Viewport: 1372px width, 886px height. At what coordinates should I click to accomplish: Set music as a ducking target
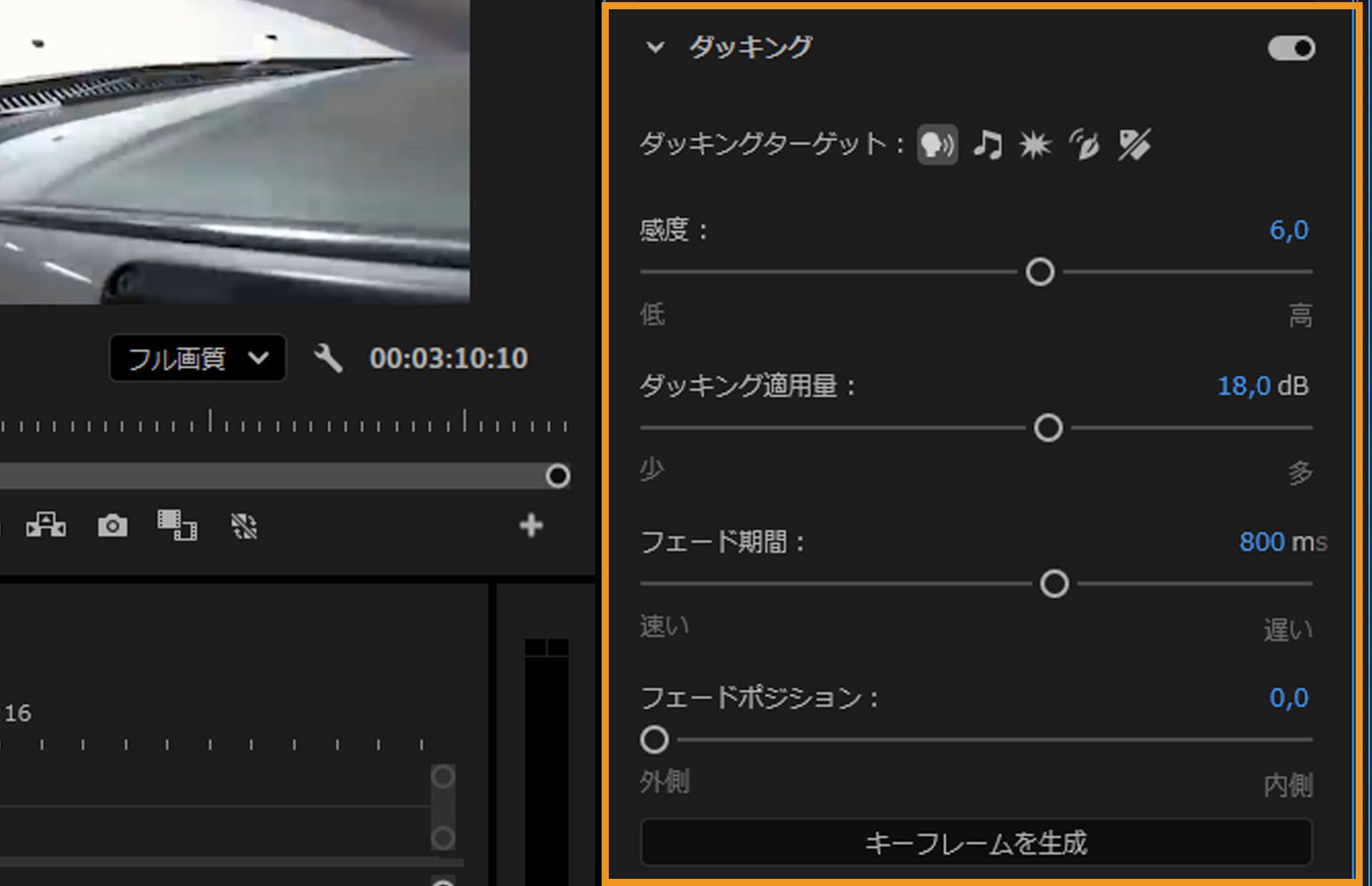[988, 145]
